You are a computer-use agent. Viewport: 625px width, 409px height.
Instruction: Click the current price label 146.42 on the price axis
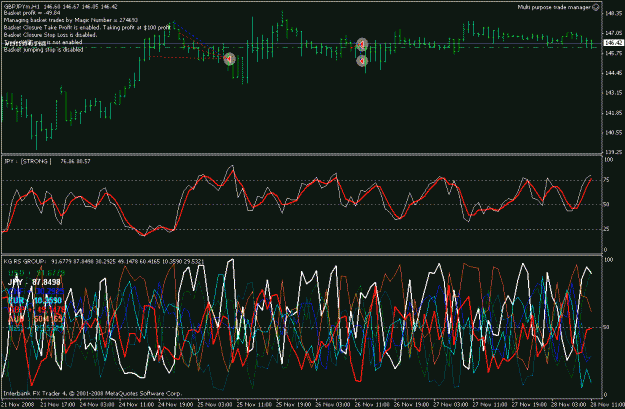[613, 43]
